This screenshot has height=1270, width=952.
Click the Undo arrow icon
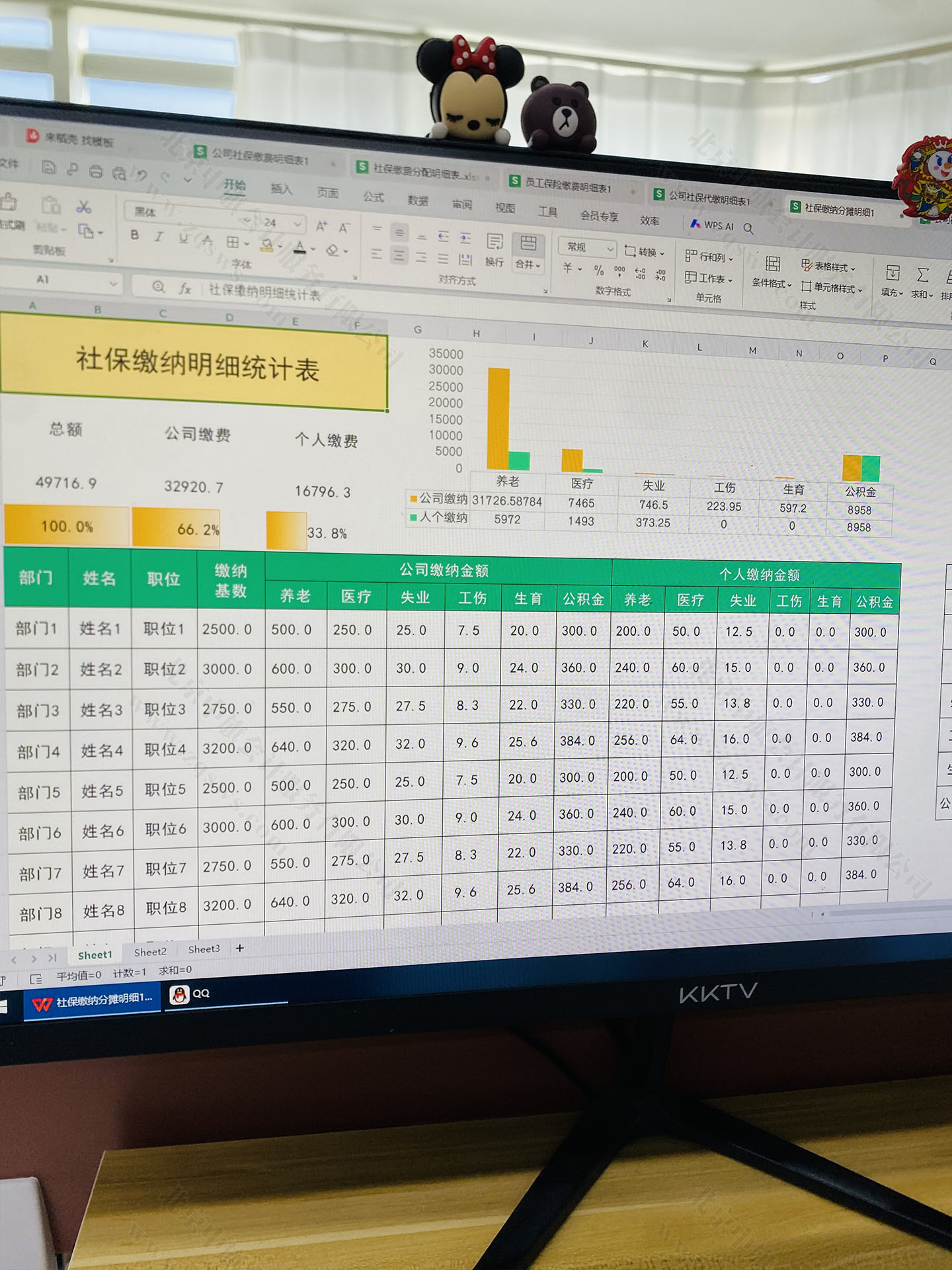point(141,175)
